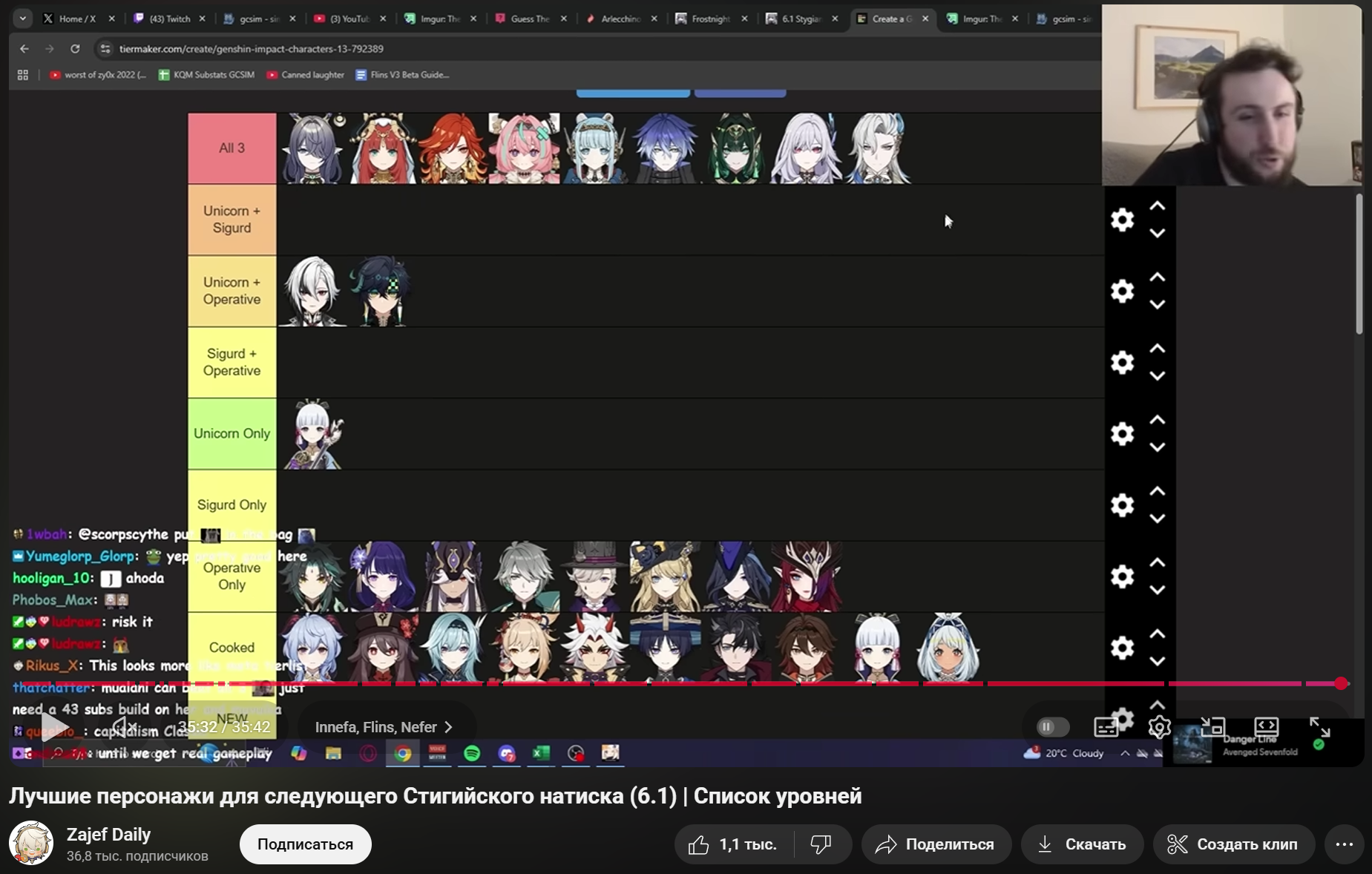Move Unicorn + Sigurd row down

tap(1157, 233)
